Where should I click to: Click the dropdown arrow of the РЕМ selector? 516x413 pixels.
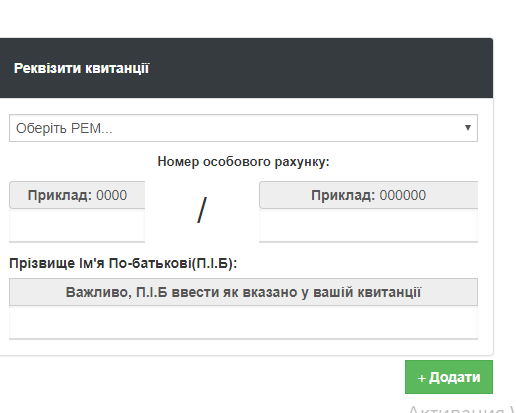(x=468, y=128)
